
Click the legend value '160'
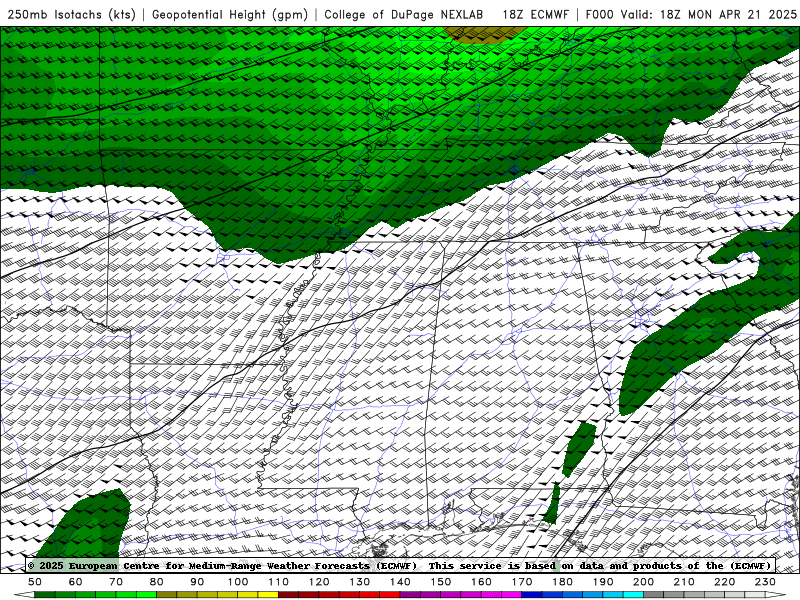[481, 582]
